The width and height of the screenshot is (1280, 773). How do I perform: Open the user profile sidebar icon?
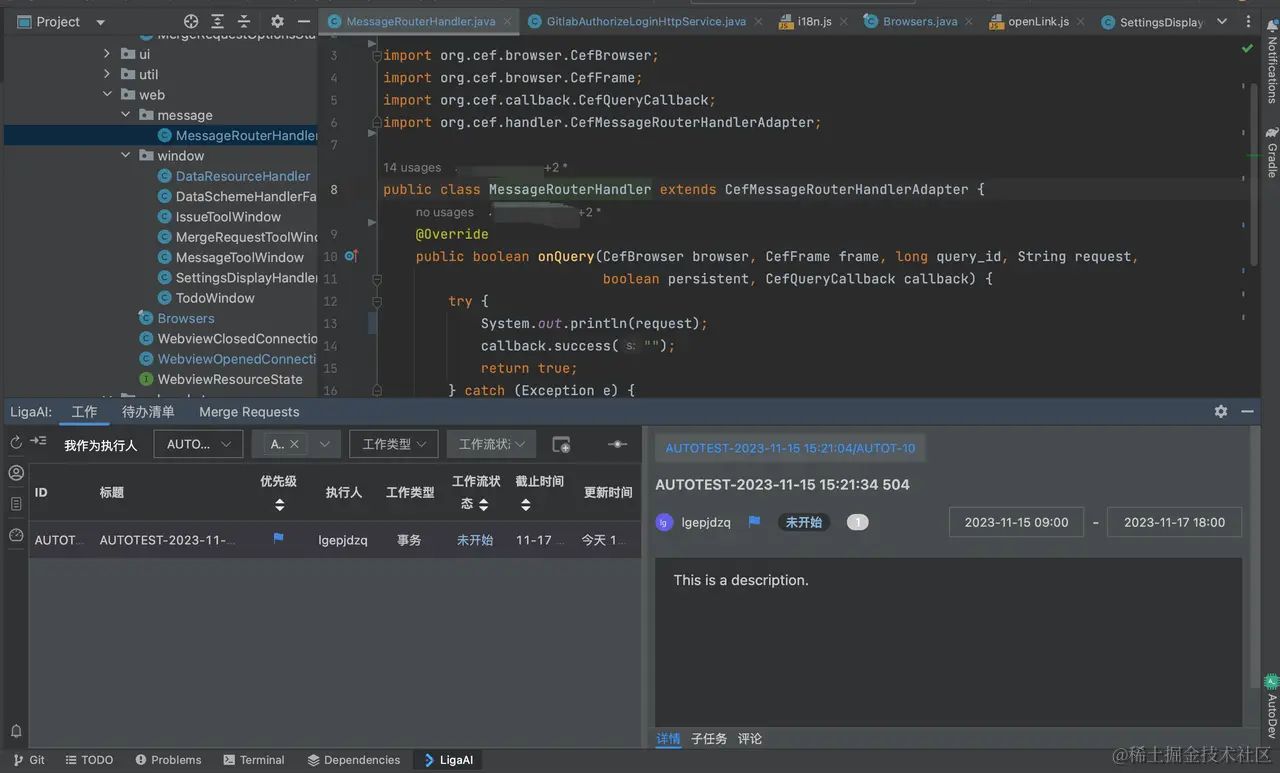tap(16, 473)
